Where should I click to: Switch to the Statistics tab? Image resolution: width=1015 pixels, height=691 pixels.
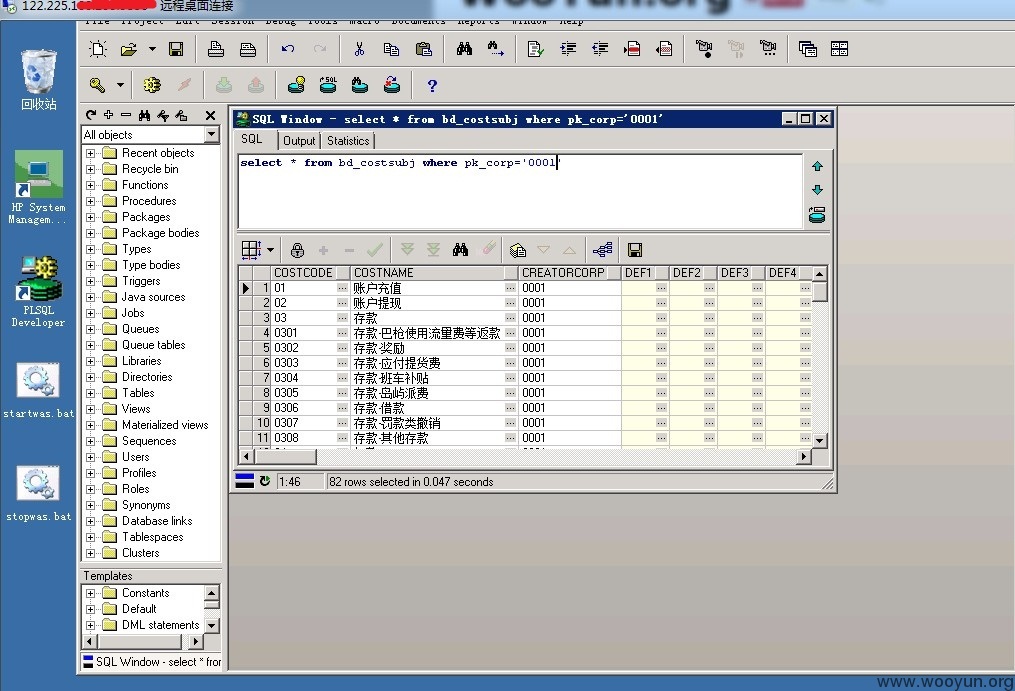[x=348, y=141]
